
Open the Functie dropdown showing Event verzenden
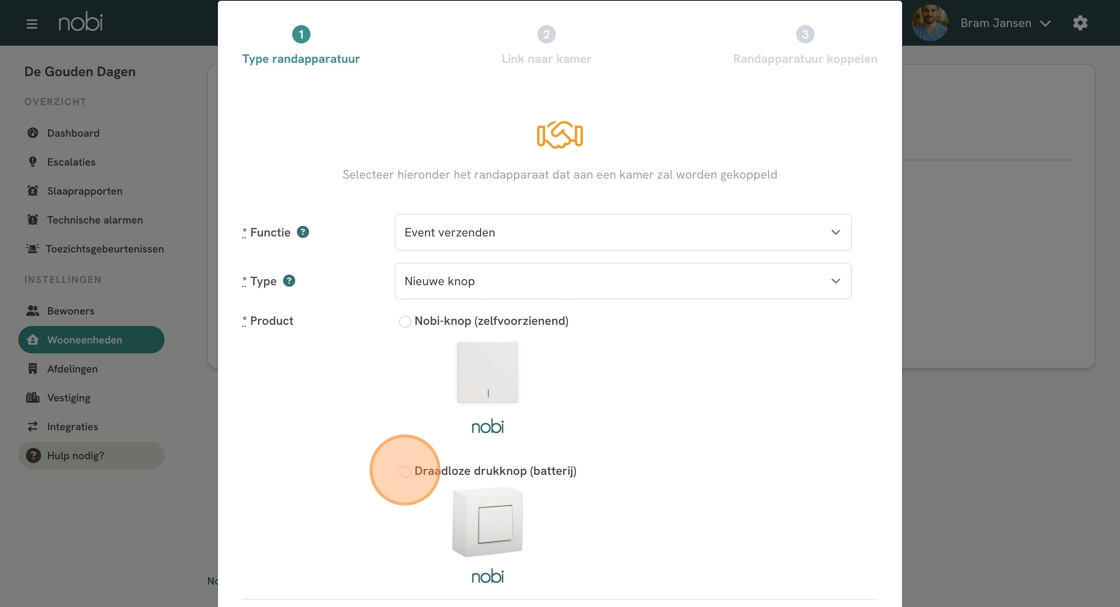click(x=622, y=233)
